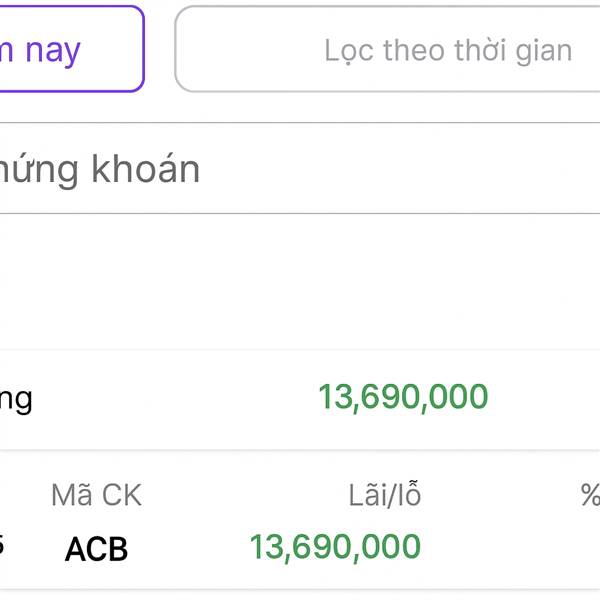Click the blank area below the search field

pyautogui.click(x=300, y=280)
